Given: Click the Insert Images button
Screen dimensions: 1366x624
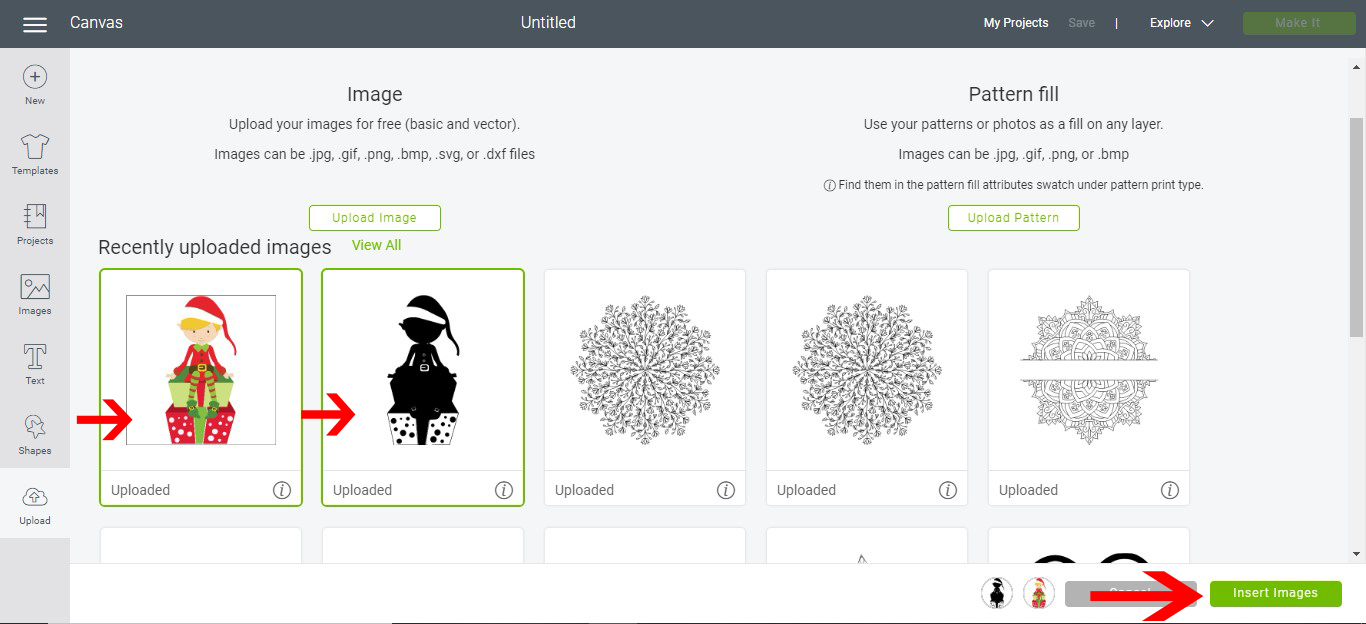Looking at the screenshot, I should (x=1275, y=593).
